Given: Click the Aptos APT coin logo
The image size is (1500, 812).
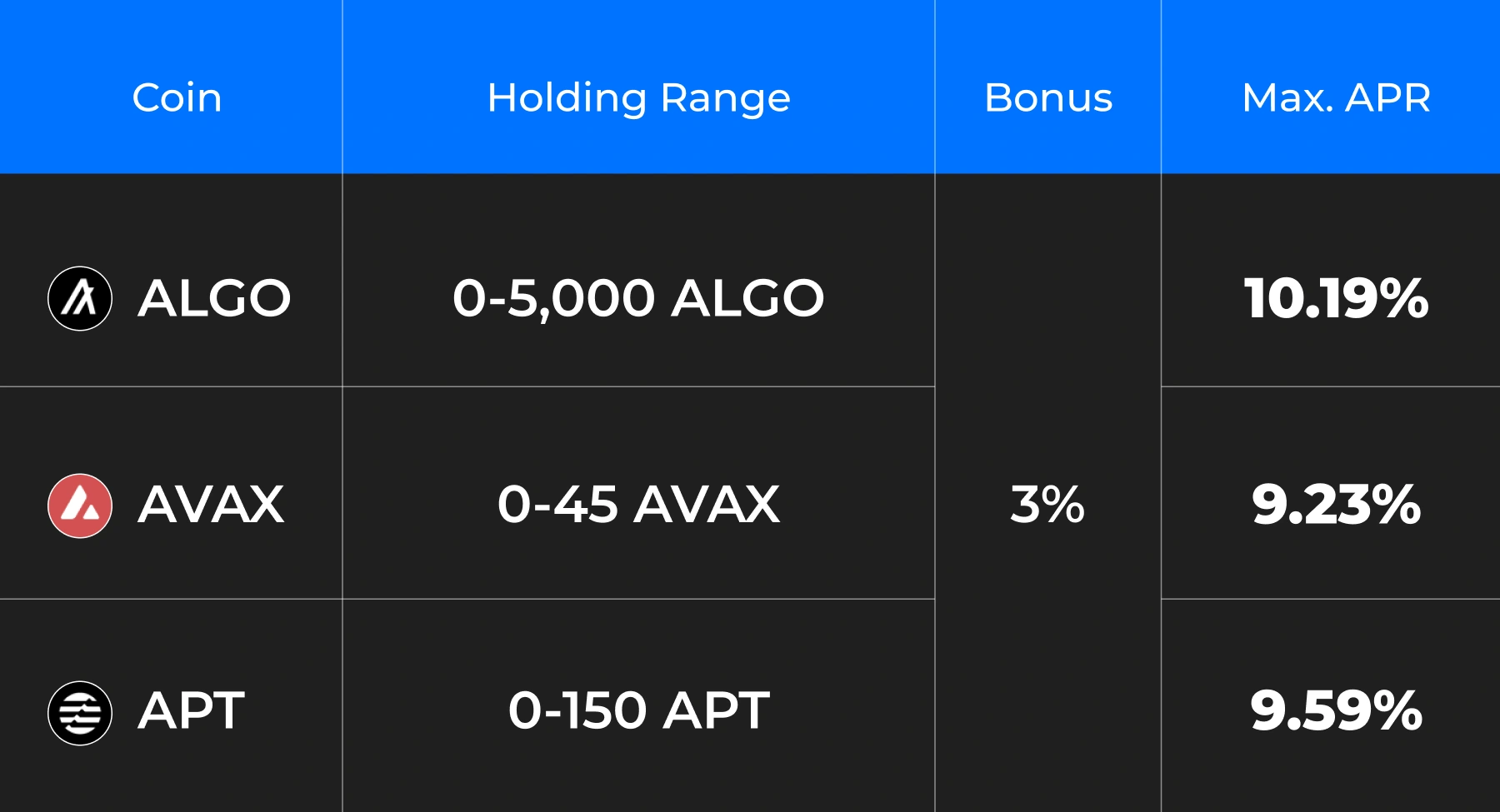Looking at the screenshot, I should pyautogui.click(x=80, y=713).
